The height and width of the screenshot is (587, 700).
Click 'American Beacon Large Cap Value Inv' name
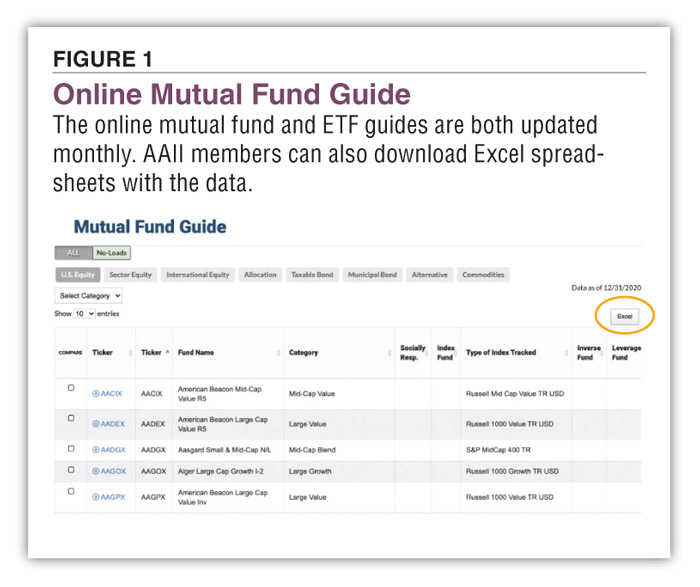223,497
